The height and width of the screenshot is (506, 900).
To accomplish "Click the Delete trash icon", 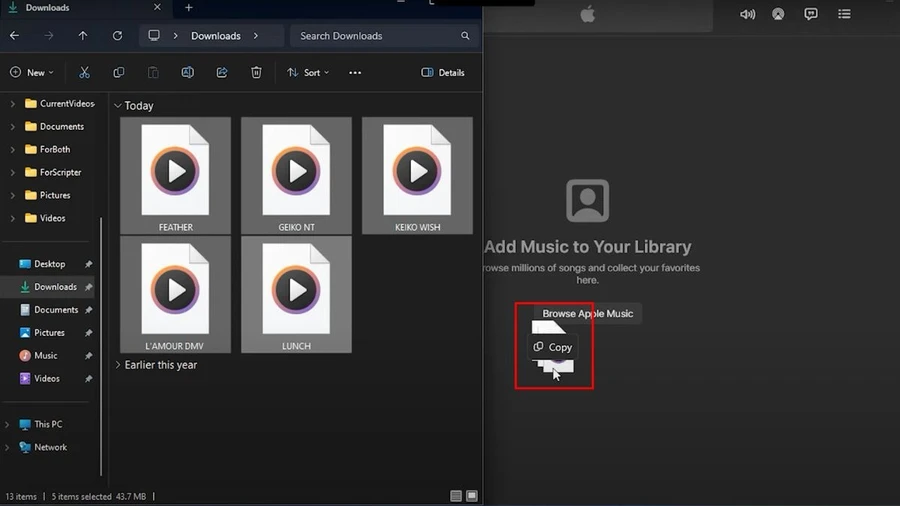I will click(257, 72).
